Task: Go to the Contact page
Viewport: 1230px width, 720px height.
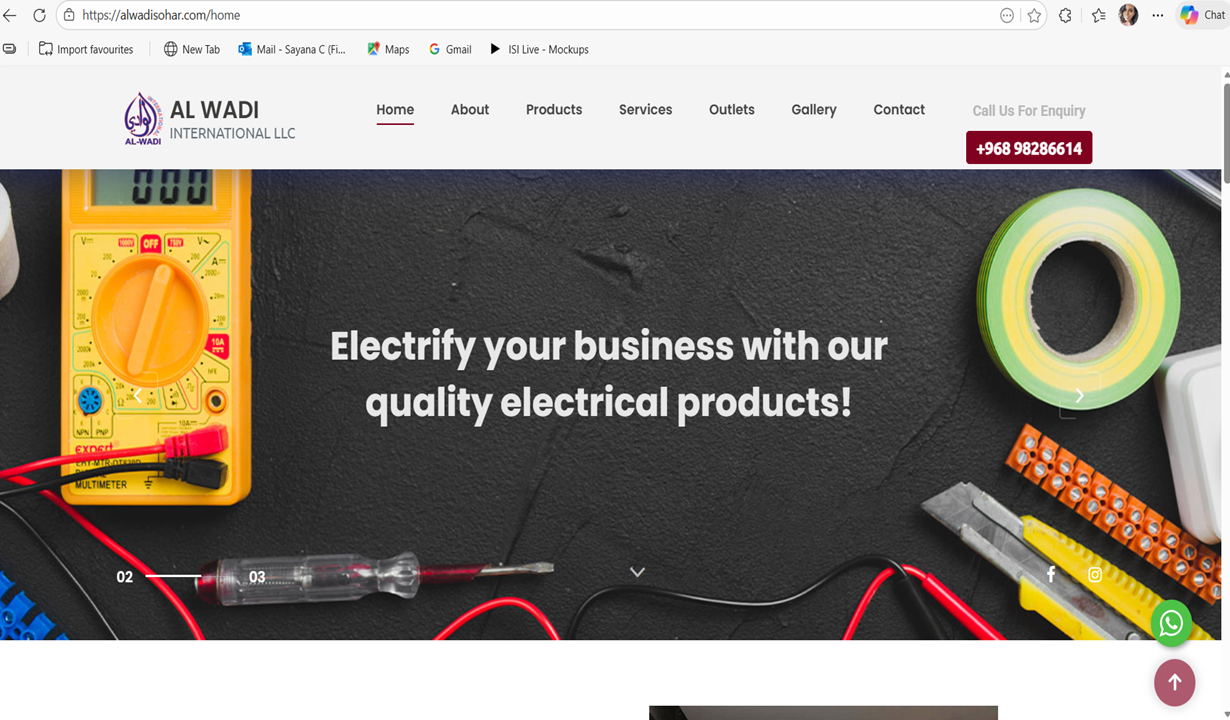Action: 899,110
